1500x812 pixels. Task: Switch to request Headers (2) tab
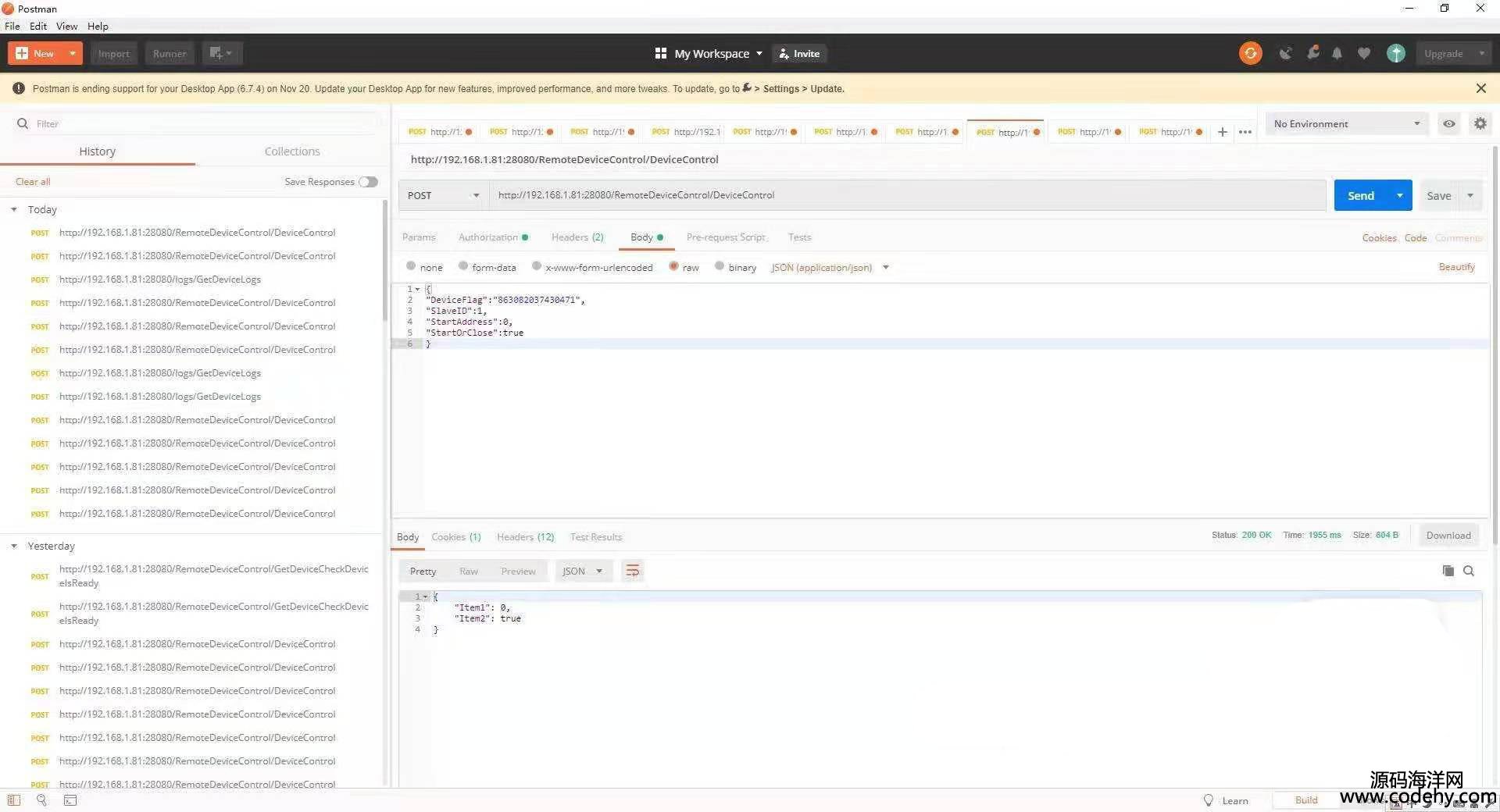click(577, 237)
